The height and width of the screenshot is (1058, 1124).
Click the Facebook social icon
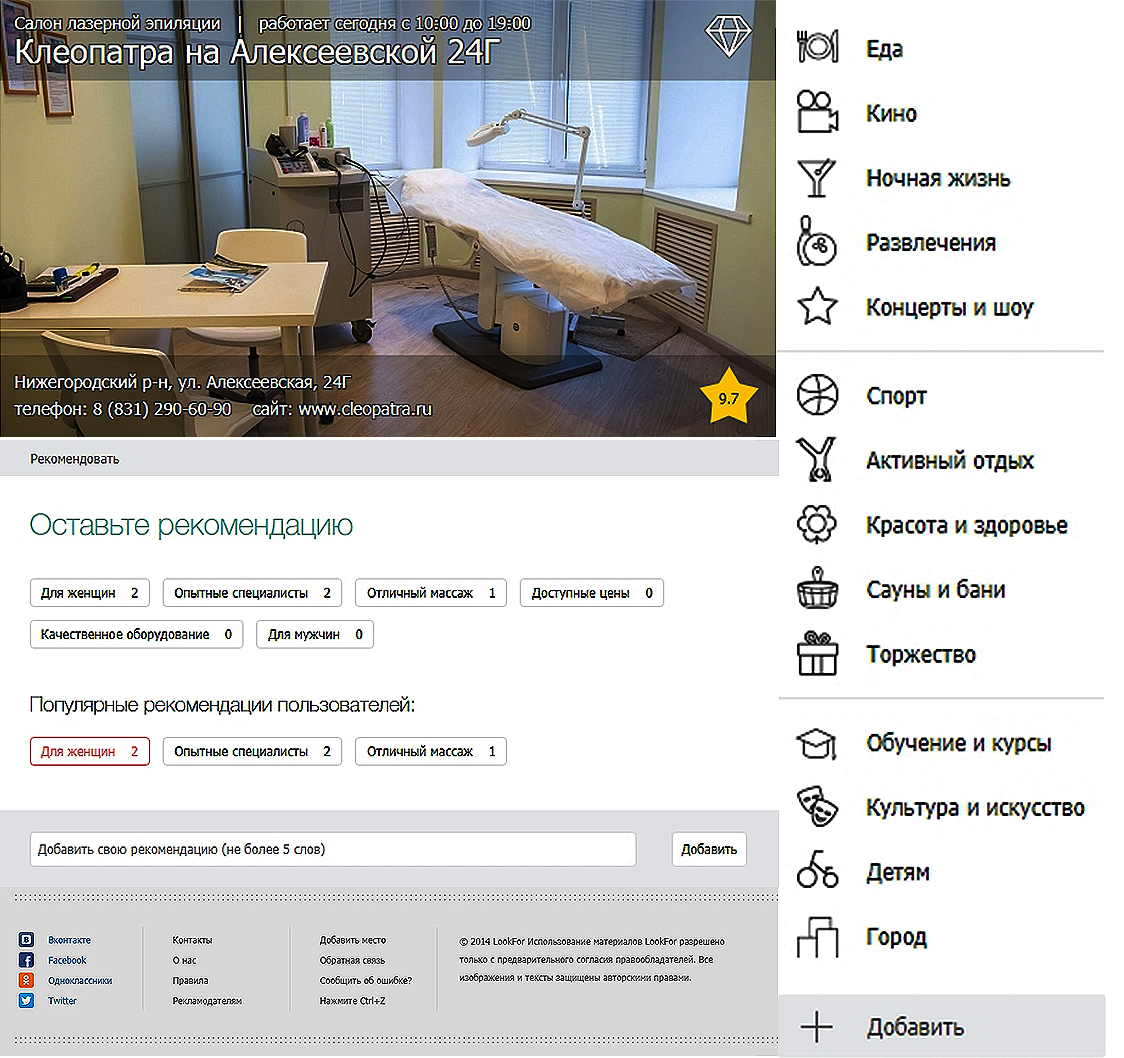click(x=27, y=960)
